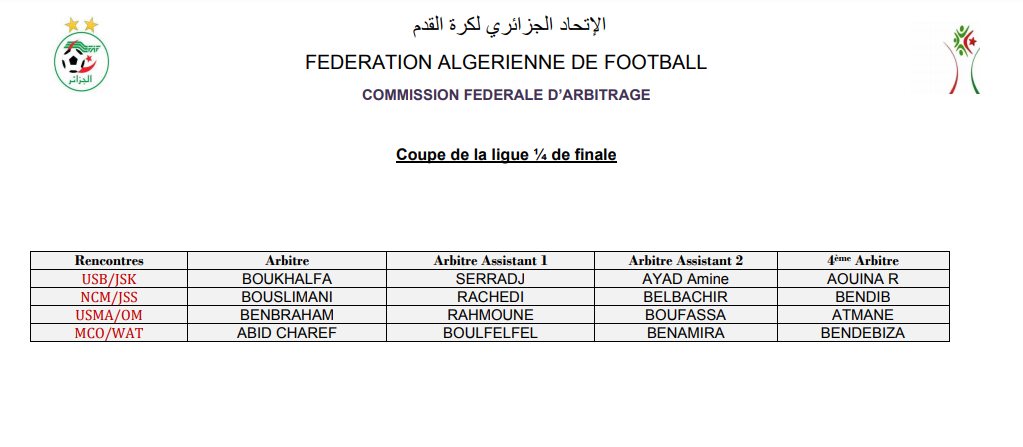Screen dimensions: 1023x447
Task: Click the 4ème Arbitre column header
Action: coord(863,260)
